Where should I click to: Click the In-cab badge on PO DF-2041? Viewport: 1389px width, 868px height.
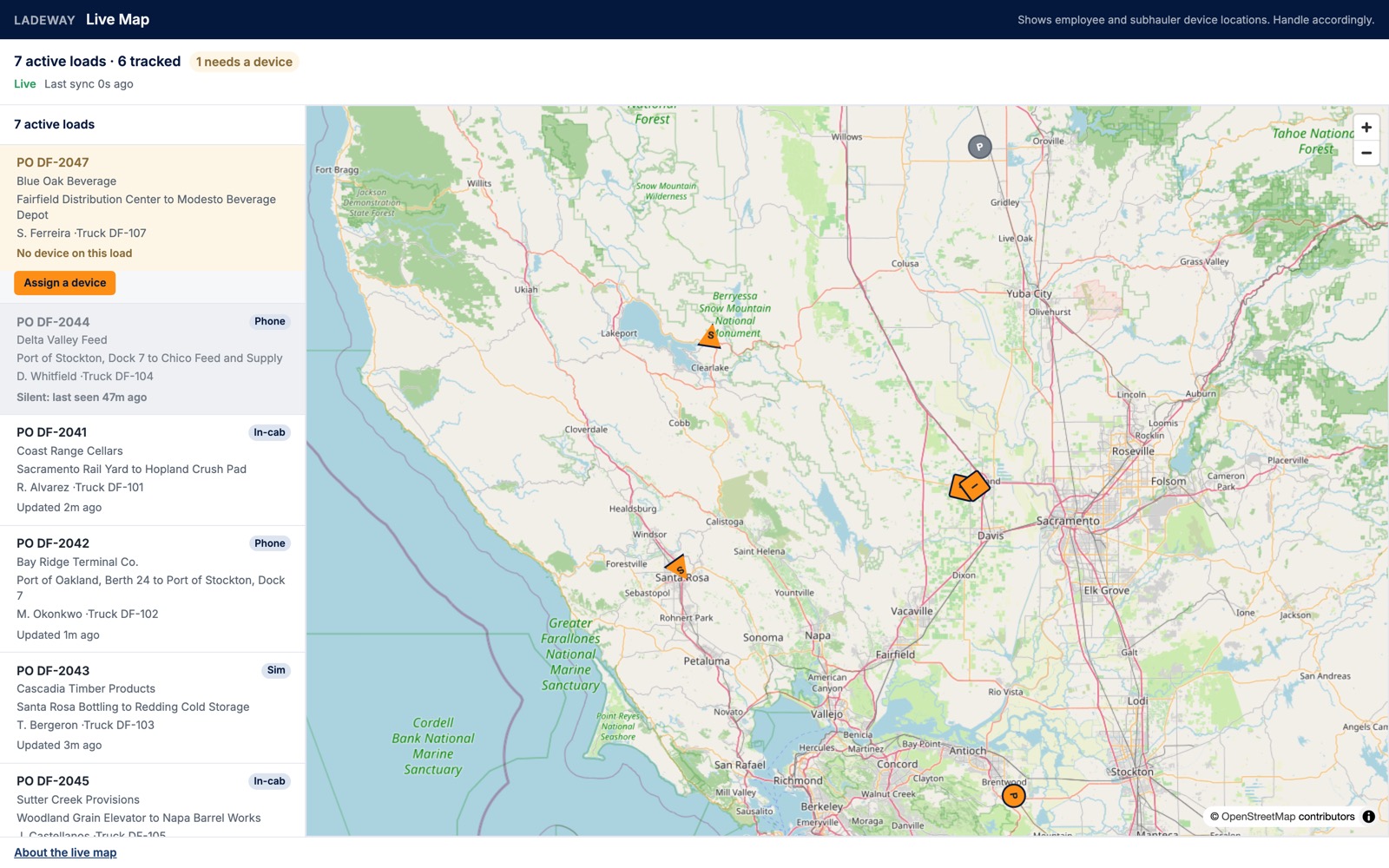[x=269, y=432]
